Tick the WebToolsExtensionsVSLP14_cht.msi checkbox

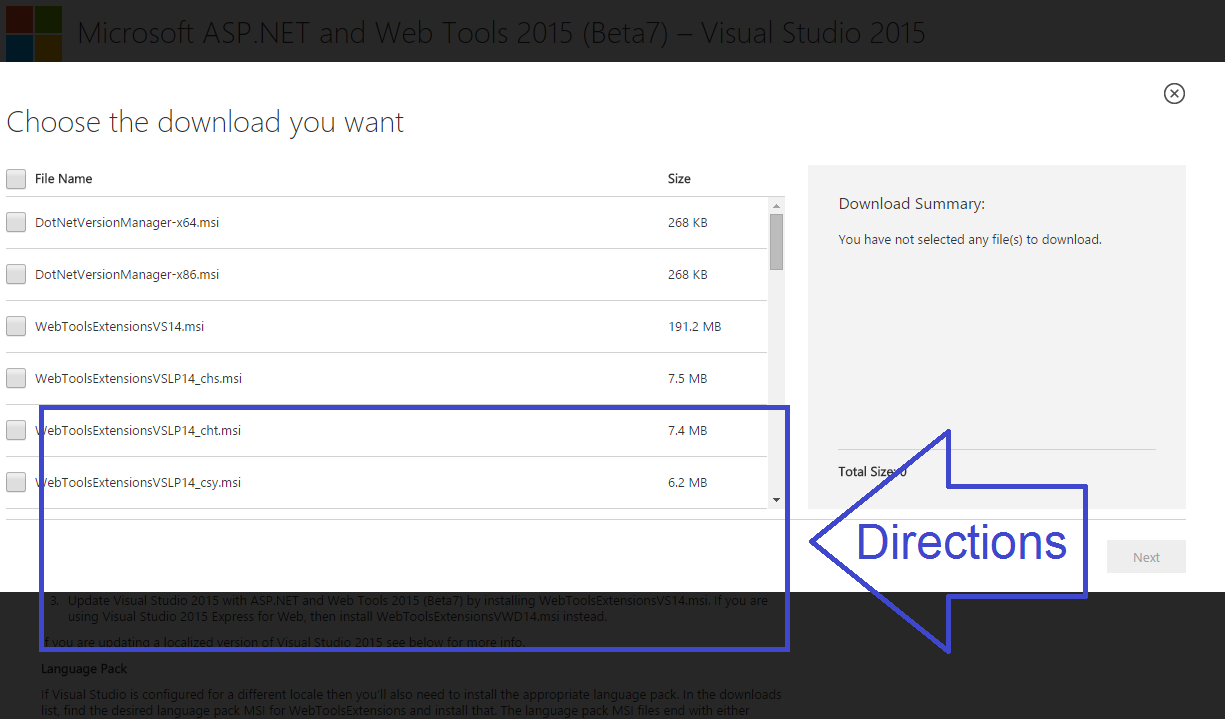pos(16,430)
